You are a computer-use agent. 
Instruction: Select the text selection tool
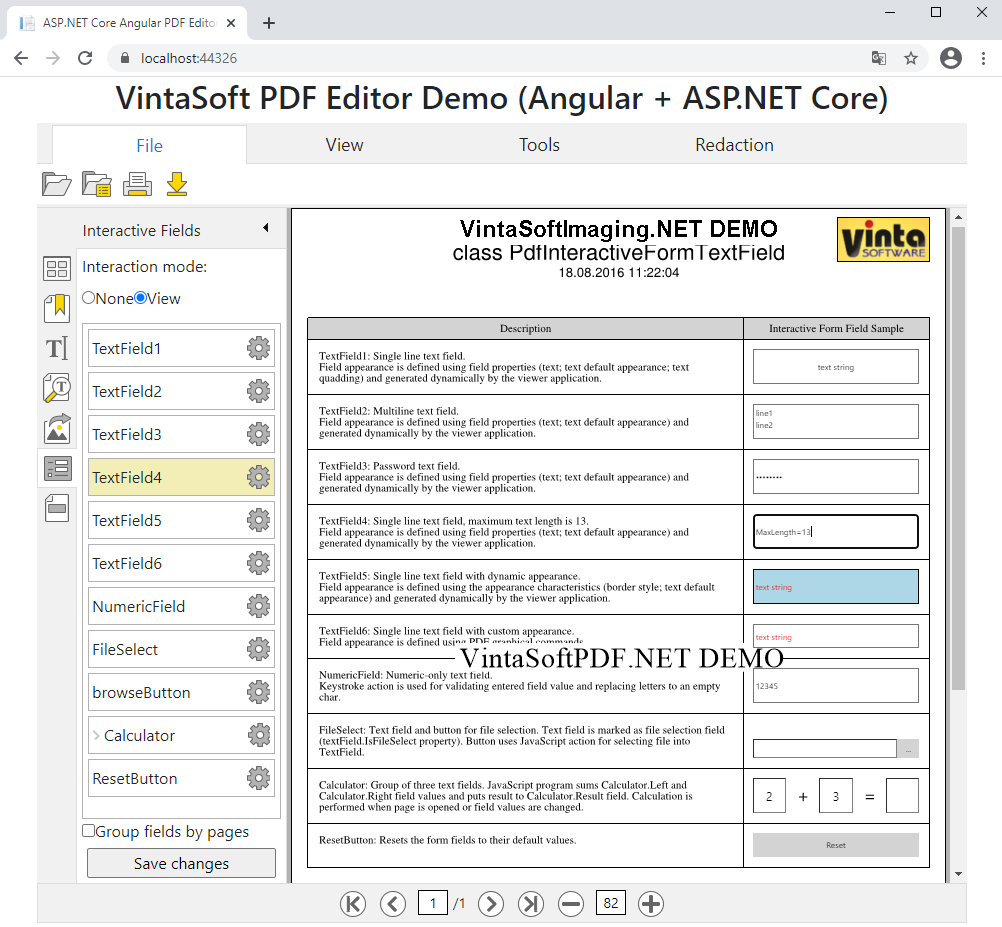[x=57, y=348]
